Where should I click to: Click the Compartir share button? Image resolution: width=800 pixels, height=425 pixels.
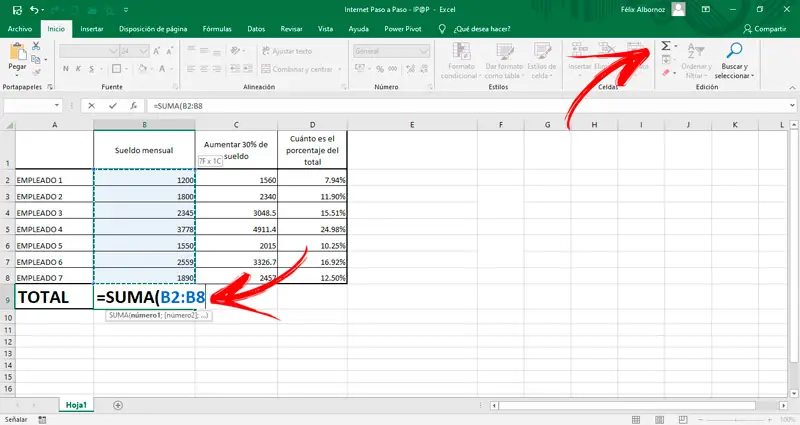(765, 29)
